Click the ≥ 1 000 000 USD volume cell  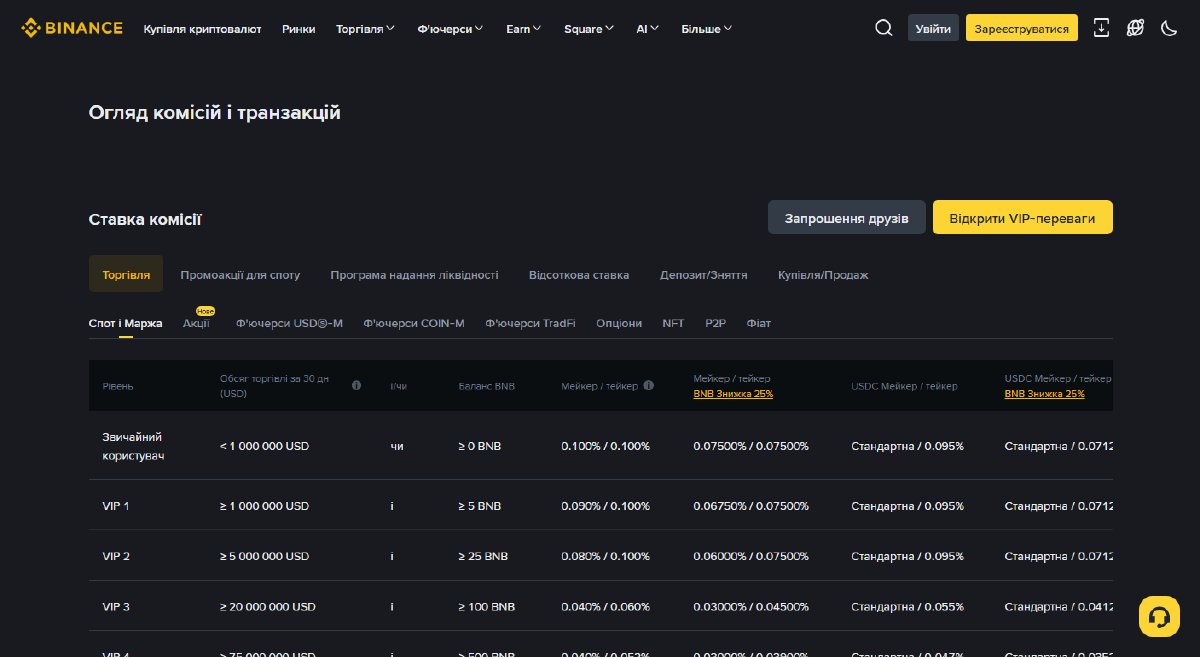(264, 506)
